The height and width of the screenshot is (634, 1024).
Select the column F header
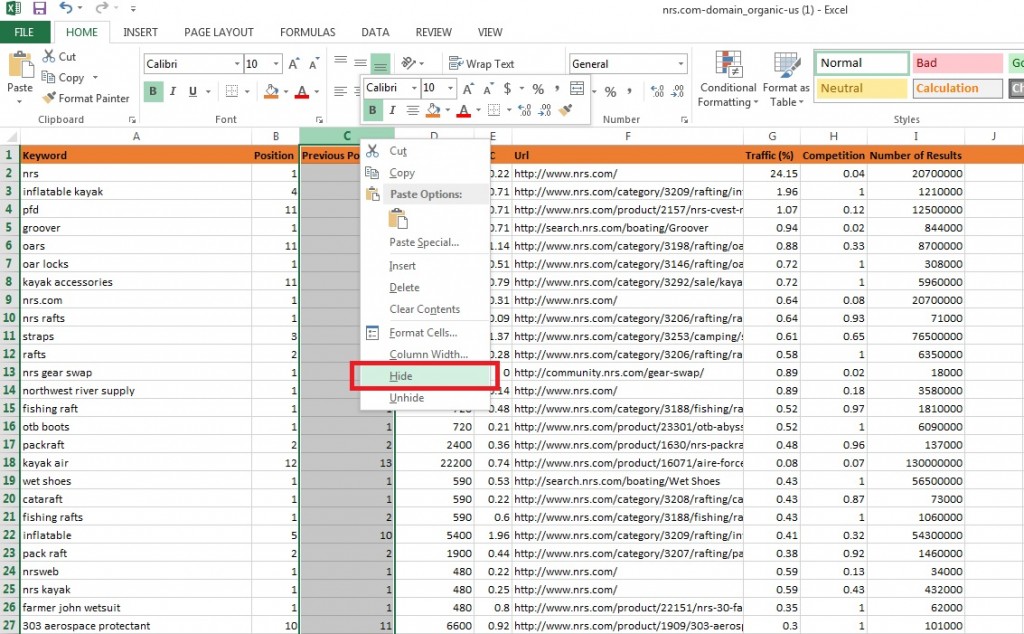[x=627, y=136]
